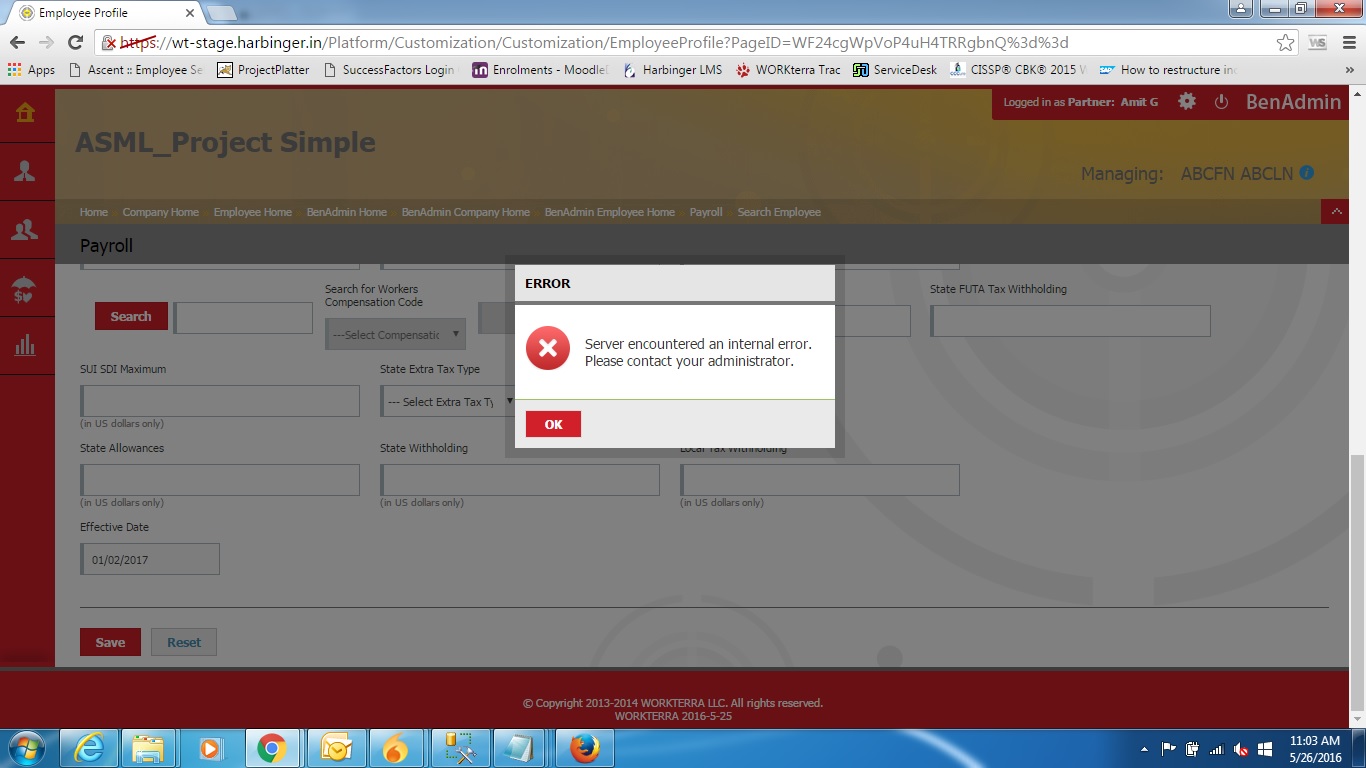1366x768 pixels.
Task: Bookmark page with the star icon
Action: pos(1285,43)
